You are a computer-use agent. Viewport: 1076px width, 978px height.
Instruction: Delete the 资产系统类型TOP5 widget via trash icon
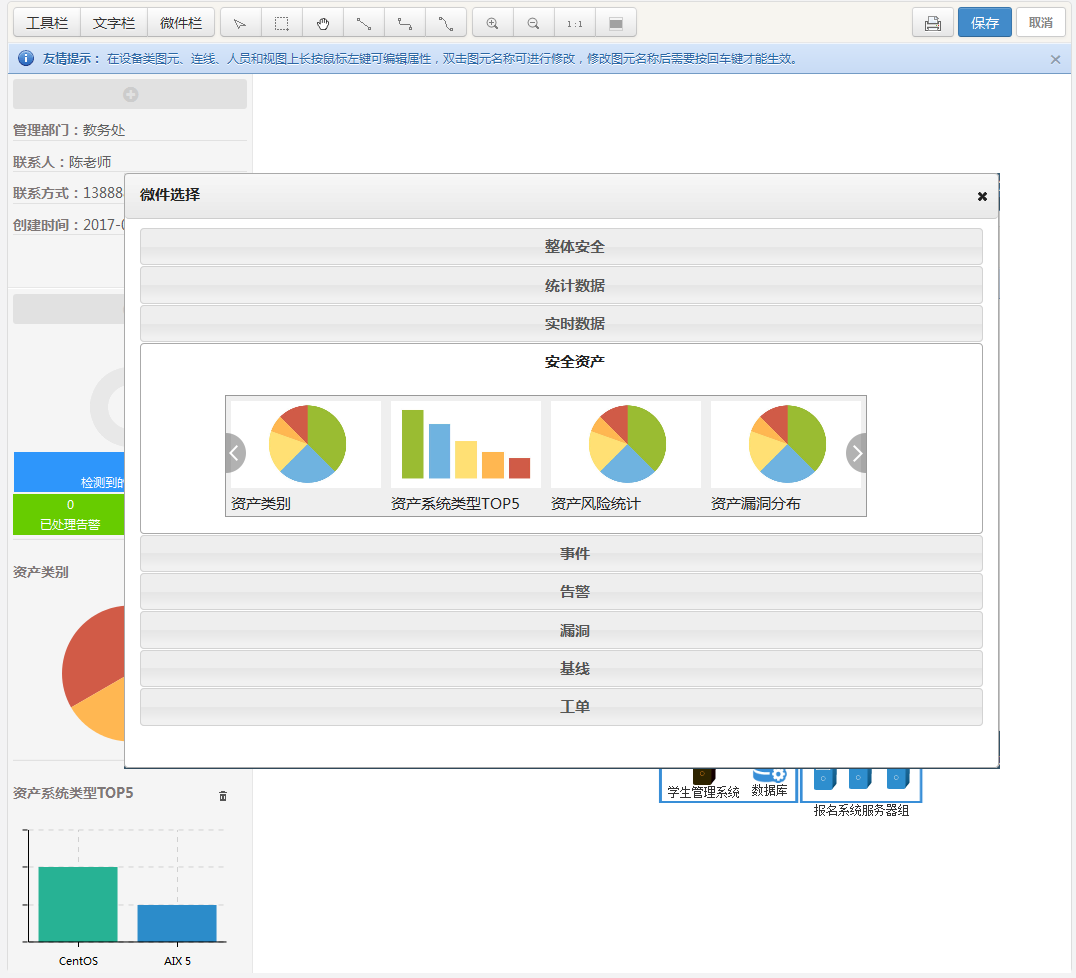(x=222, y=796)
